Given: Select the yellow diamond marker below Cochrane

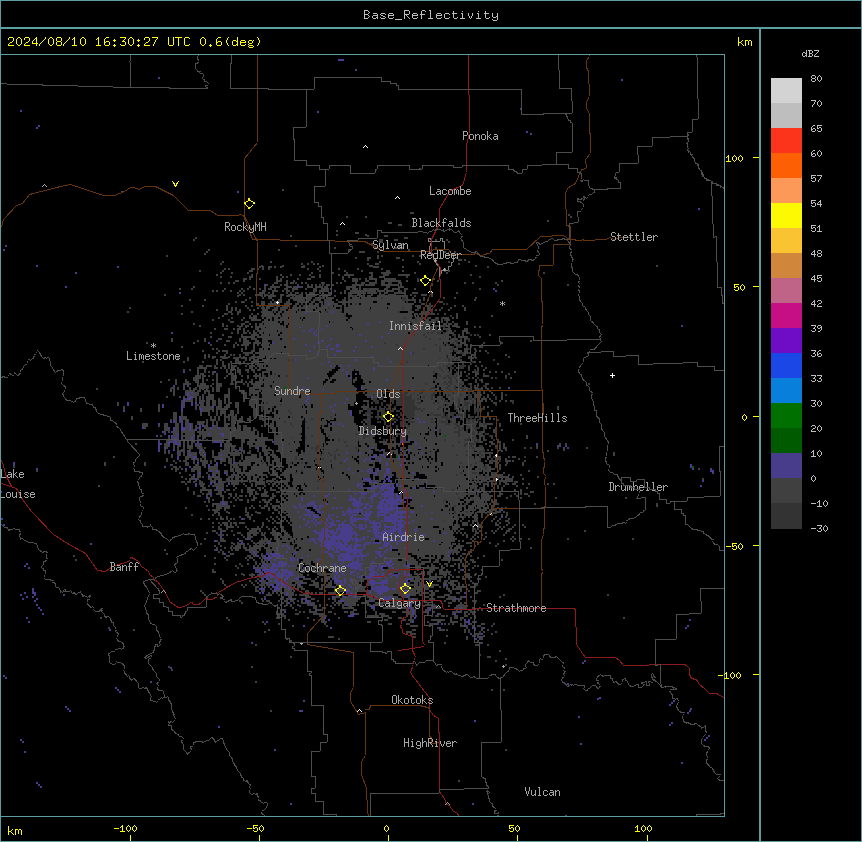Looking at the screenshot, I should [340, 590].
